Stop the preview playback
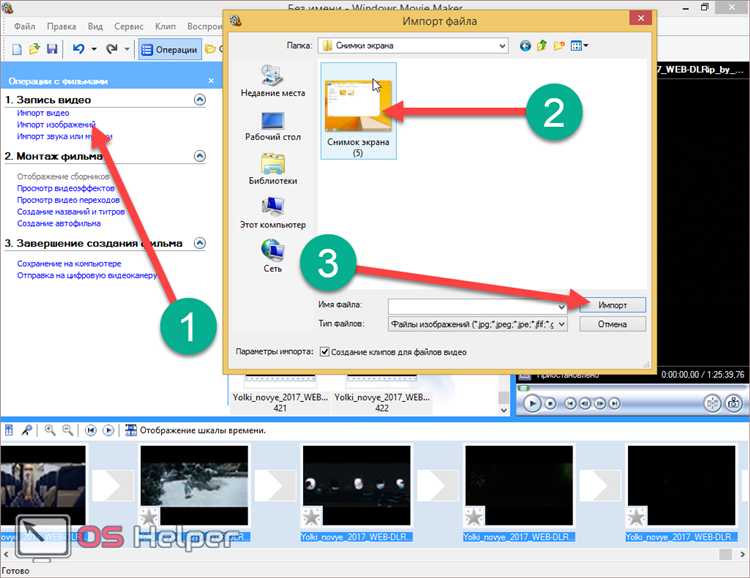The image size is (750, 578). pyautogui.click(x=551, y=404)
